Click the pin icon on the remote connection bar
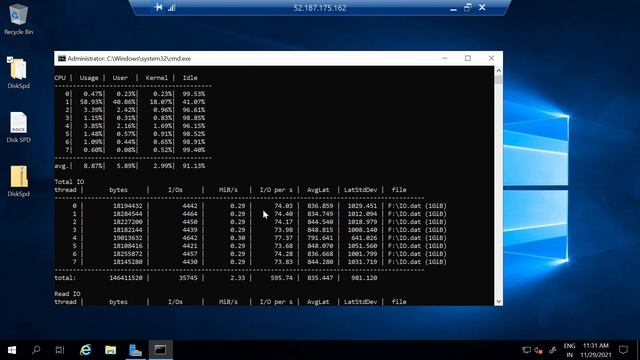This screenshot has width=640, height=360. 158,7
